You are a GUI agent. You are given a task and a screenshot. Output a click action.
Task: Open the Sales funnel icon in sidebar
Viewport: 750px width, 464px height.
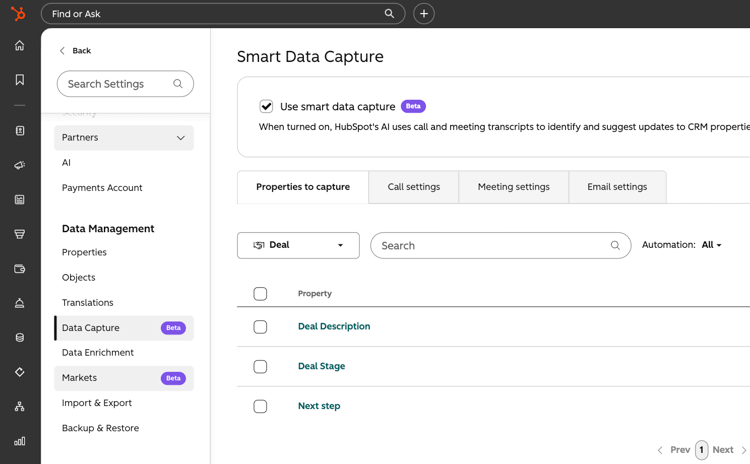pyautogui.click(x=20, y=234)
